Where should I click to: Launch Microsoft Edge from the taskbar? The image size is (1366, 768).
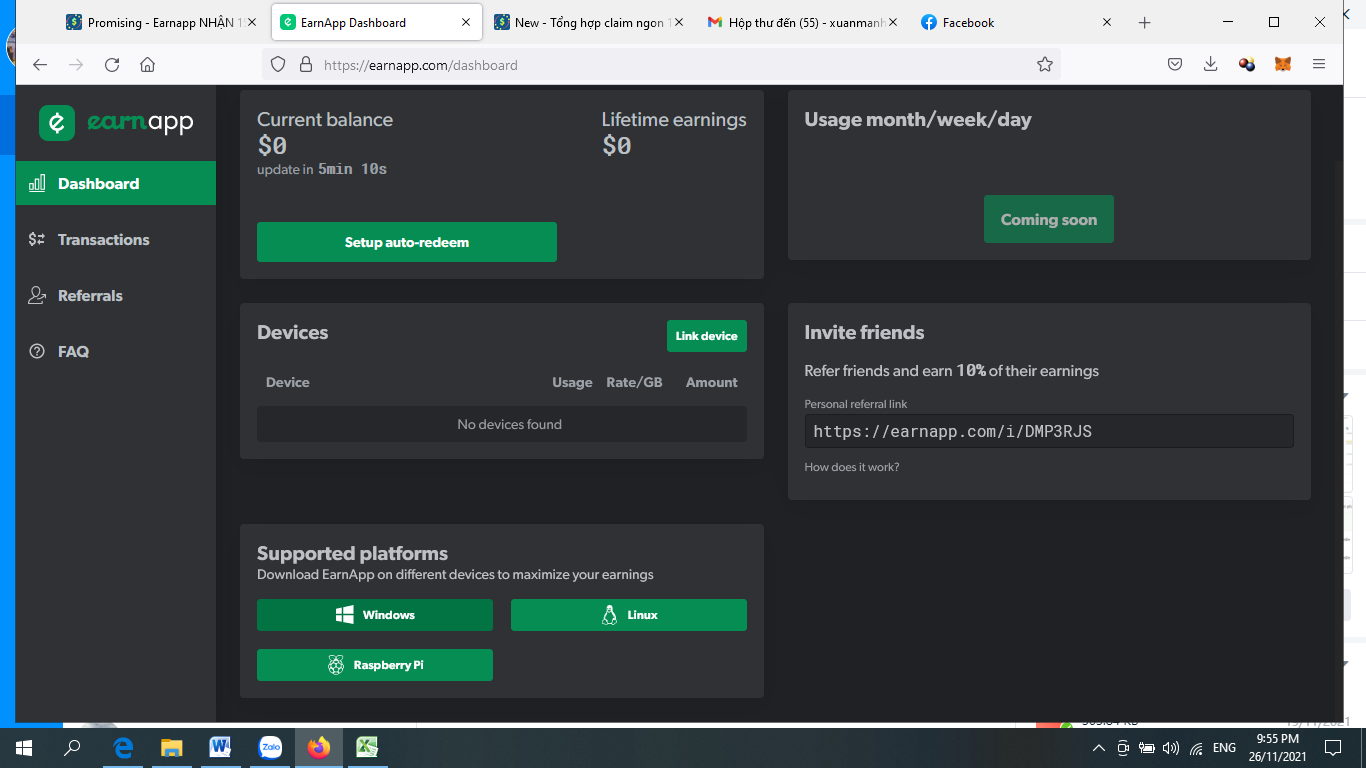(123, 748)
